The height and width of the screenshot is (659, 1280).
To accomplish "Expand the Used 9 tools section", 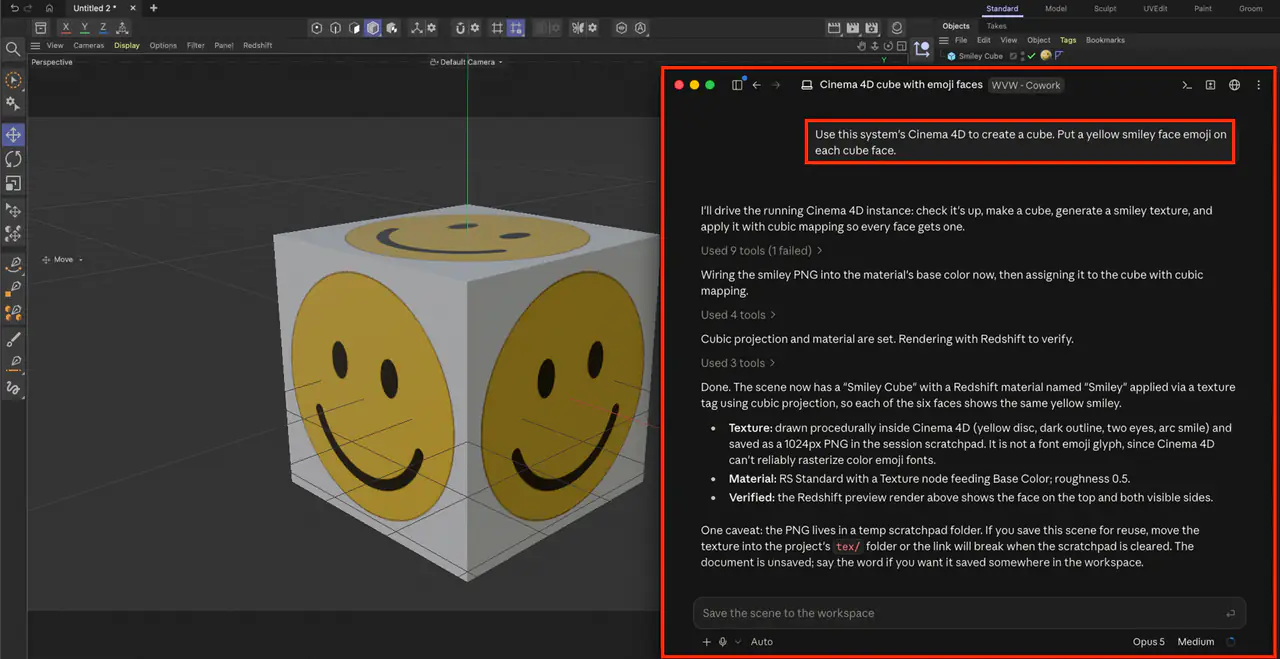I will tap(762, 251).
